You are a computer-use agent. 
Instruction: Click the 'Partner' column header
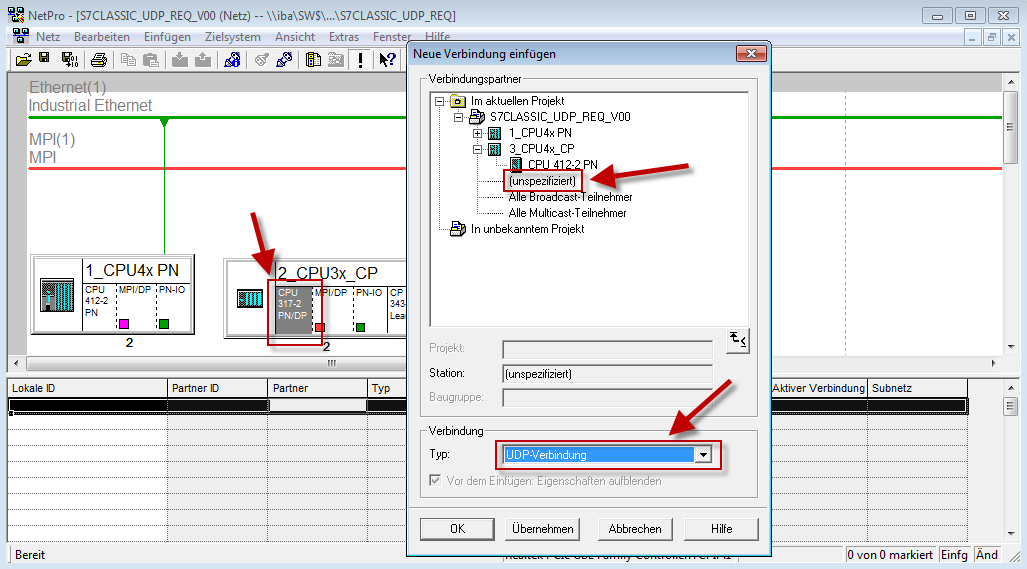click(317, 388)
